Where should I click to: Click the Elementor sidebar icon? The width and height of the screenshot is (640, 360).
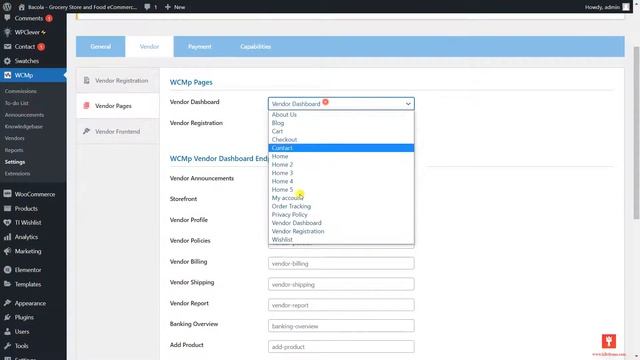[7, 269]
